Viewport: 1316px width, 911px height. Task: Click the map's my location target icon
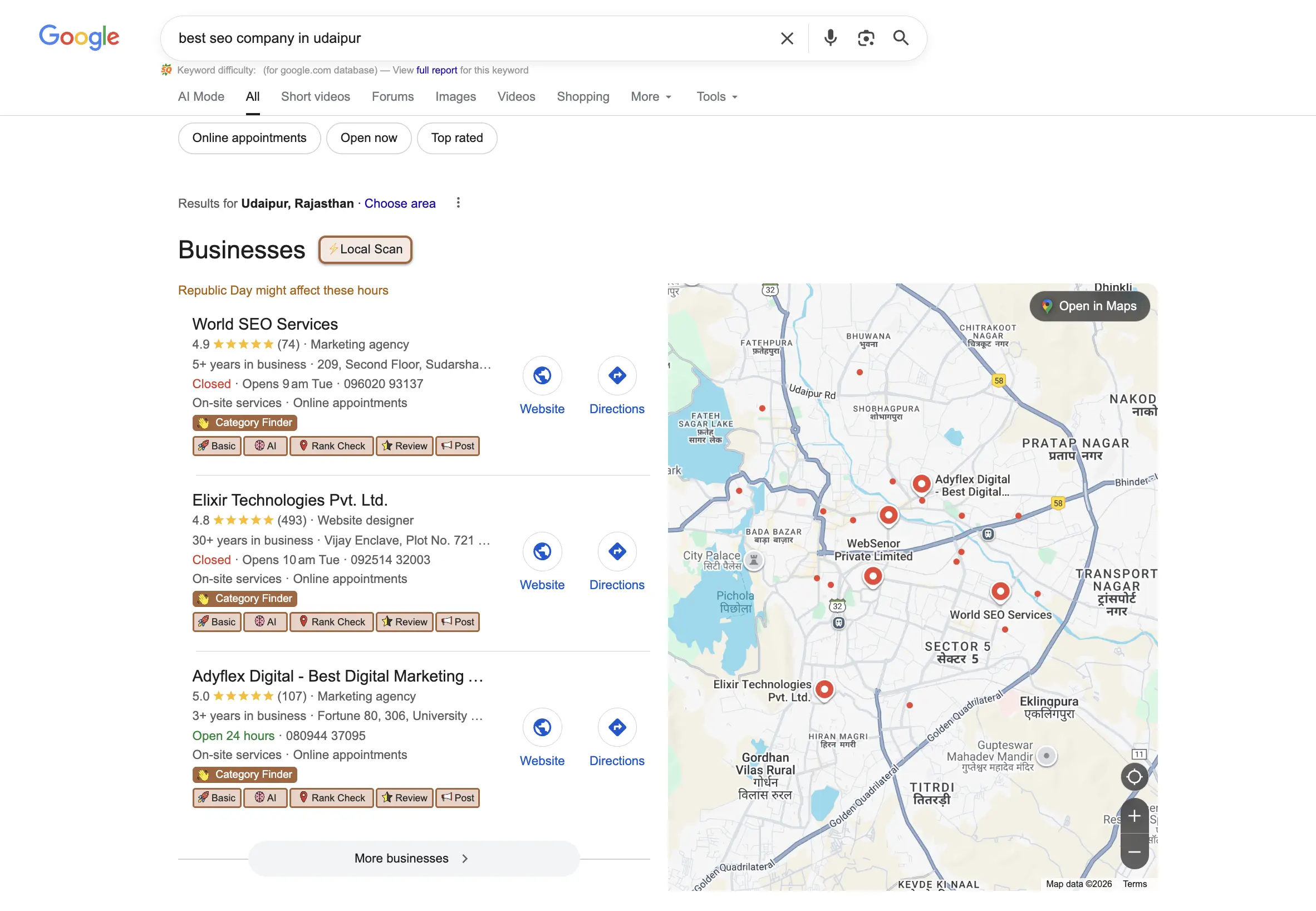tap(1134, 777)
